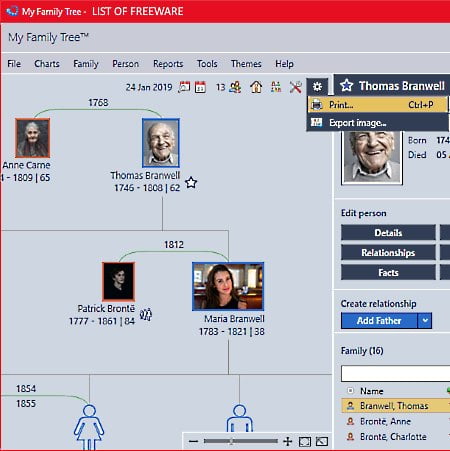Open the Tools menu
450x451 pixels.
pyautogui.click(x=207, y=64)
